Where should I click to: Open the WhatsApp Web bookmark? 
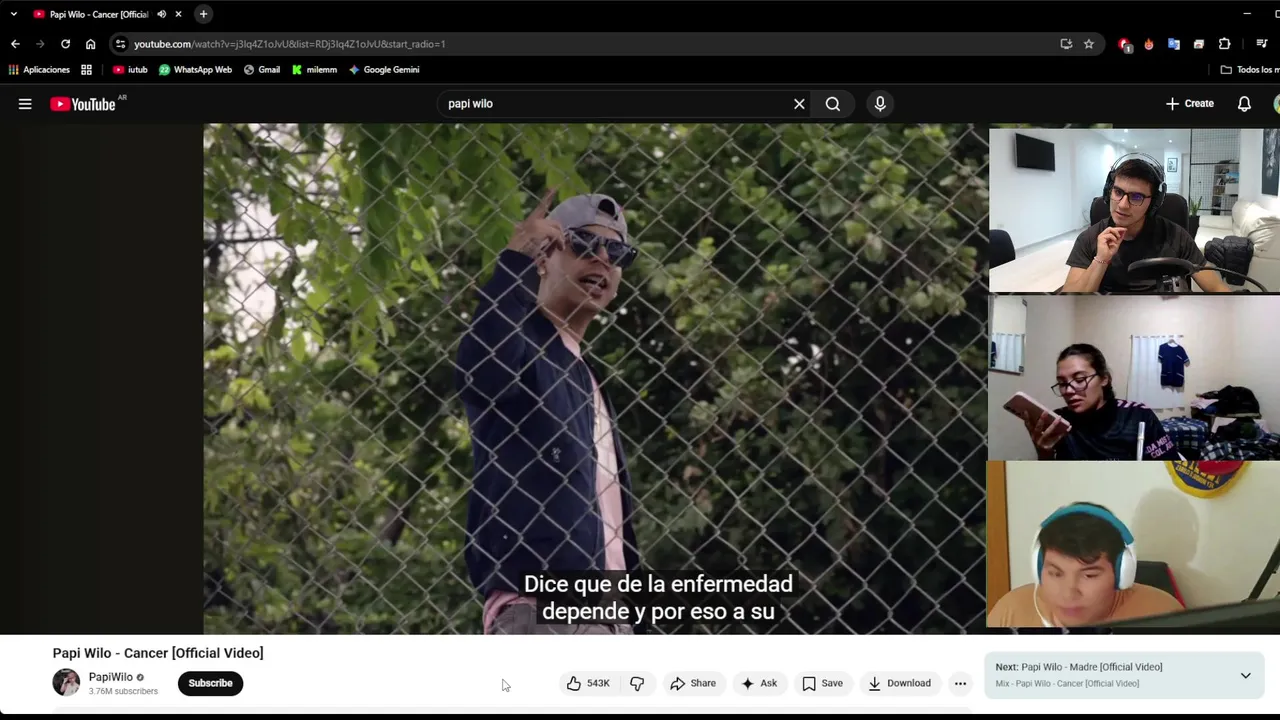tap(195, 70)
